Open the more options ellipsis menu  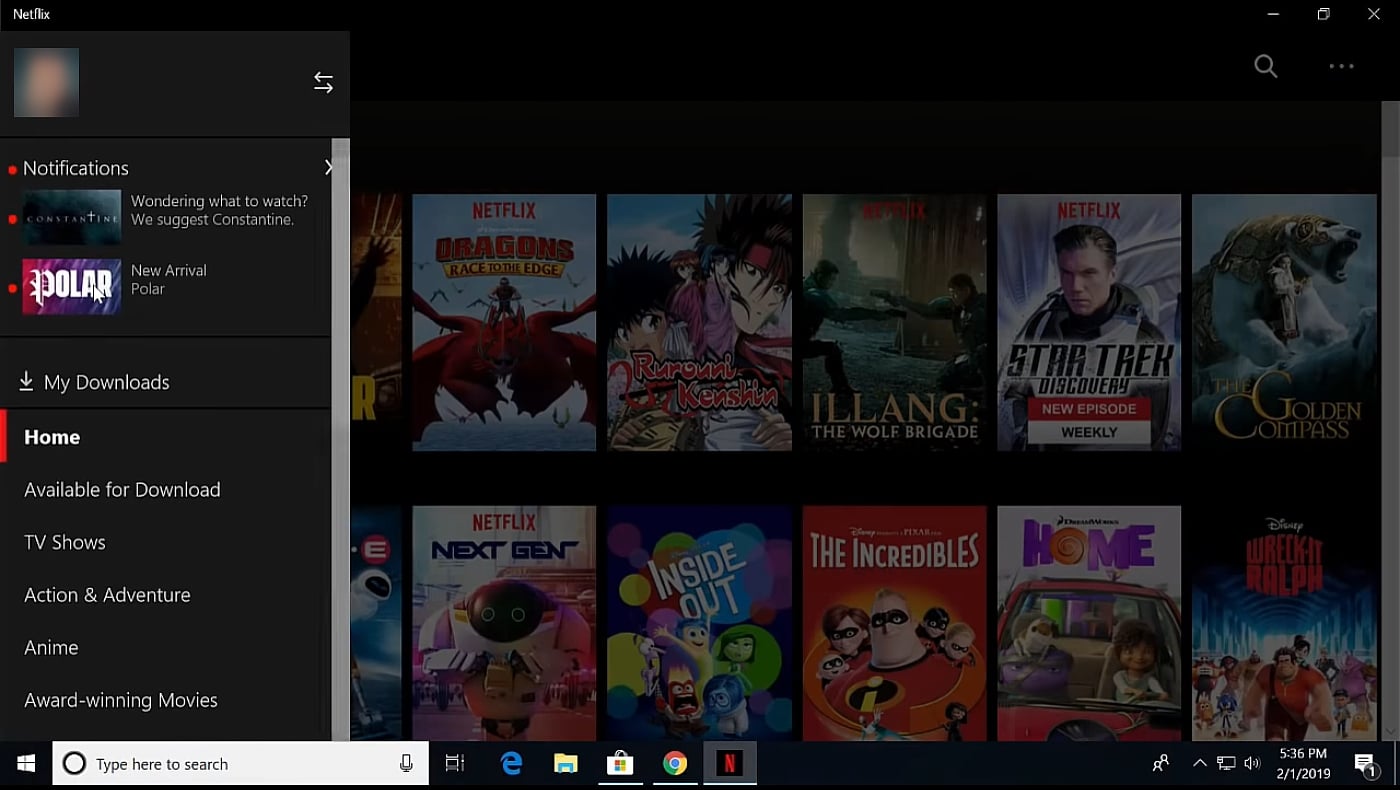coord(1341,66)
